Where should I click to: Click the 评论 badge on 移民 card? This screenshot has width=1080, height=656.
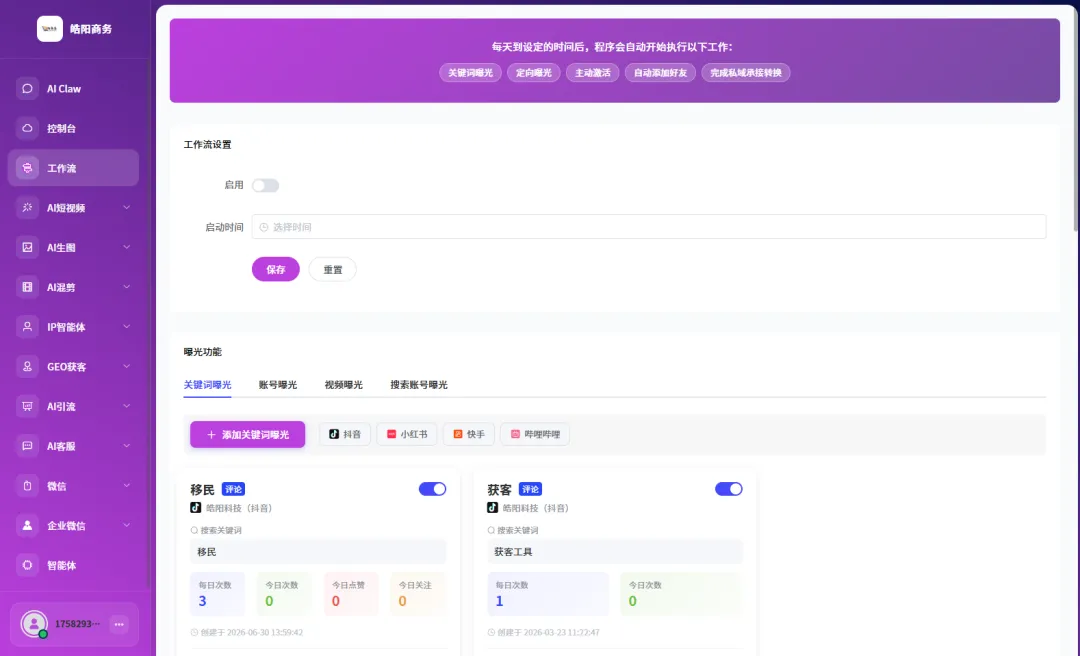(233, 489)
